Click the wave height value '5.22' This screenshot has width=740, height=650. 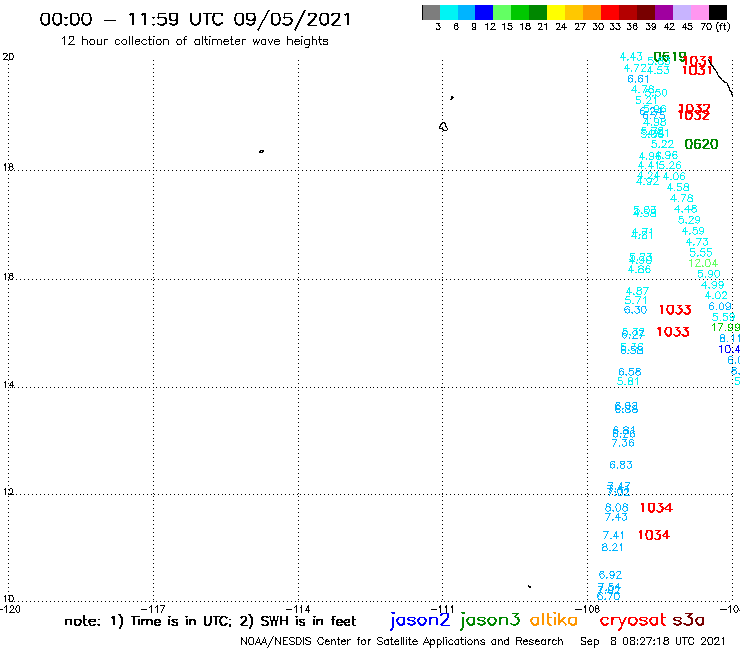662,144
